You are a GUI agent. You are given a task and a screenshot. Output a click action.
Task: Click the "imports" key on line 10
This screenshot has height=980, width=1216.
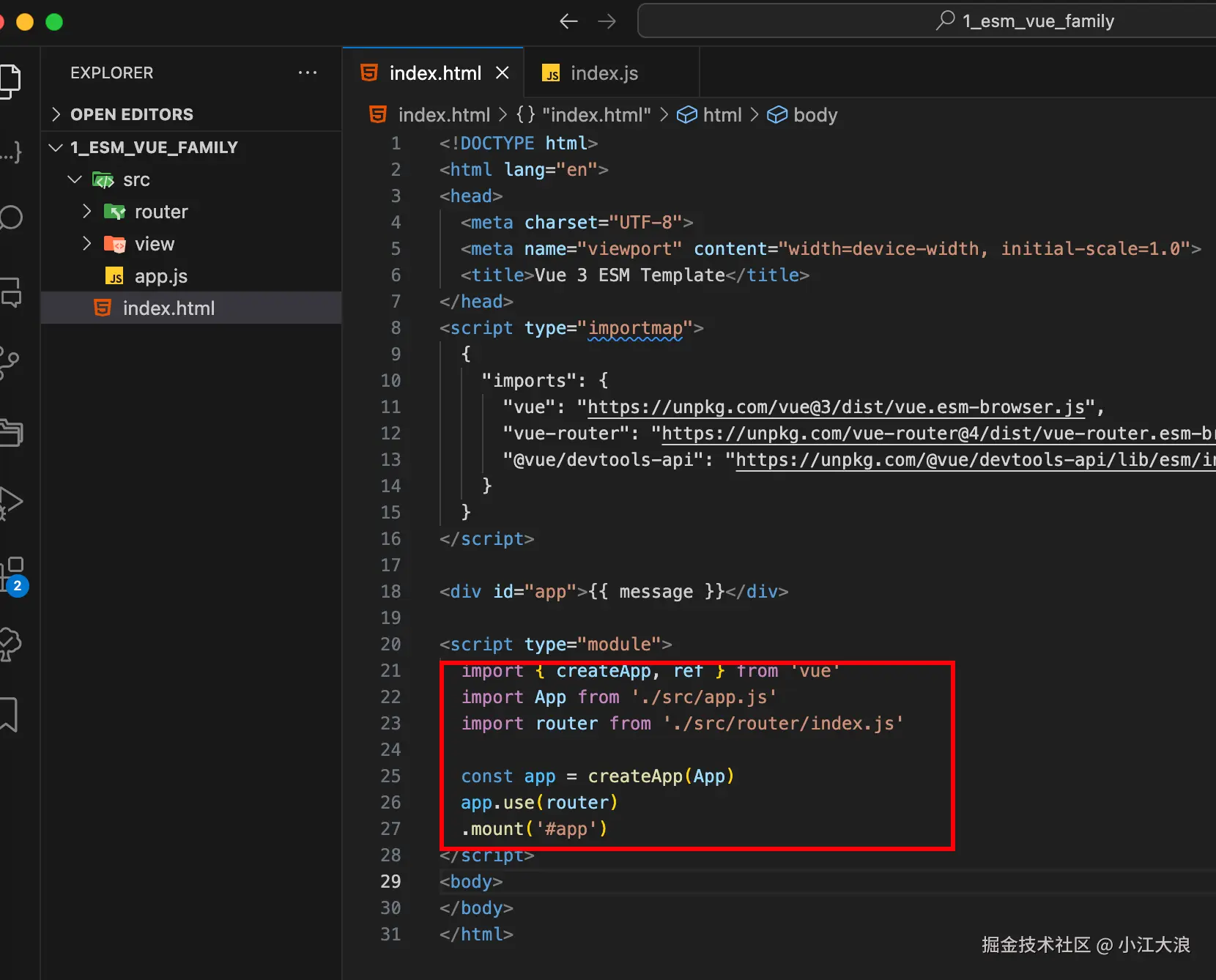(x=530, y=381)
